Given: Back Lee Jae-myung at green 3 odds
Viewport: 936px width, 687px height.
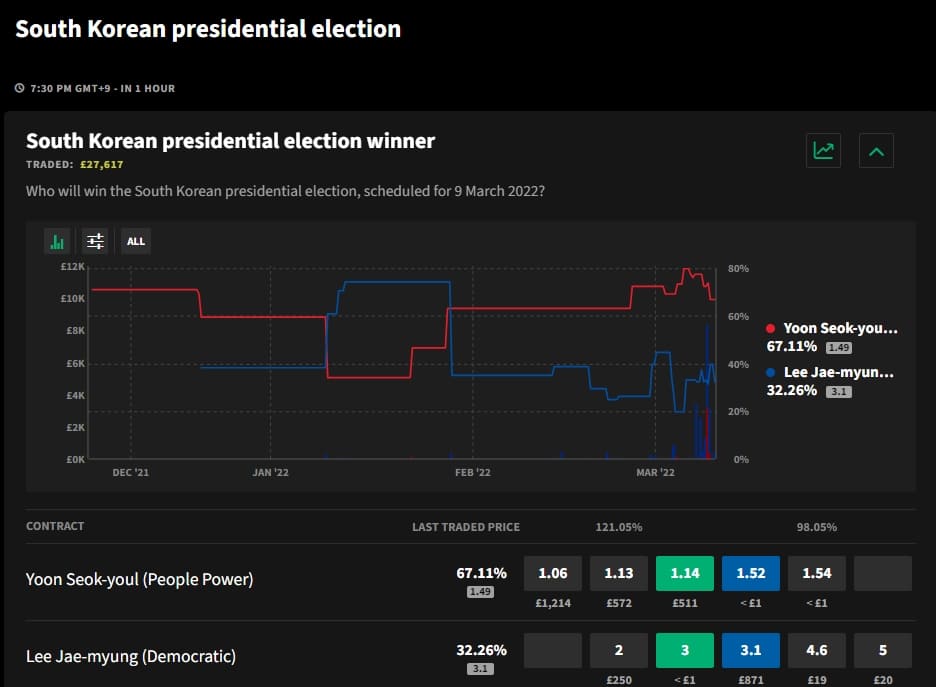Looking at the screenshot, I should tap(684, 650).
